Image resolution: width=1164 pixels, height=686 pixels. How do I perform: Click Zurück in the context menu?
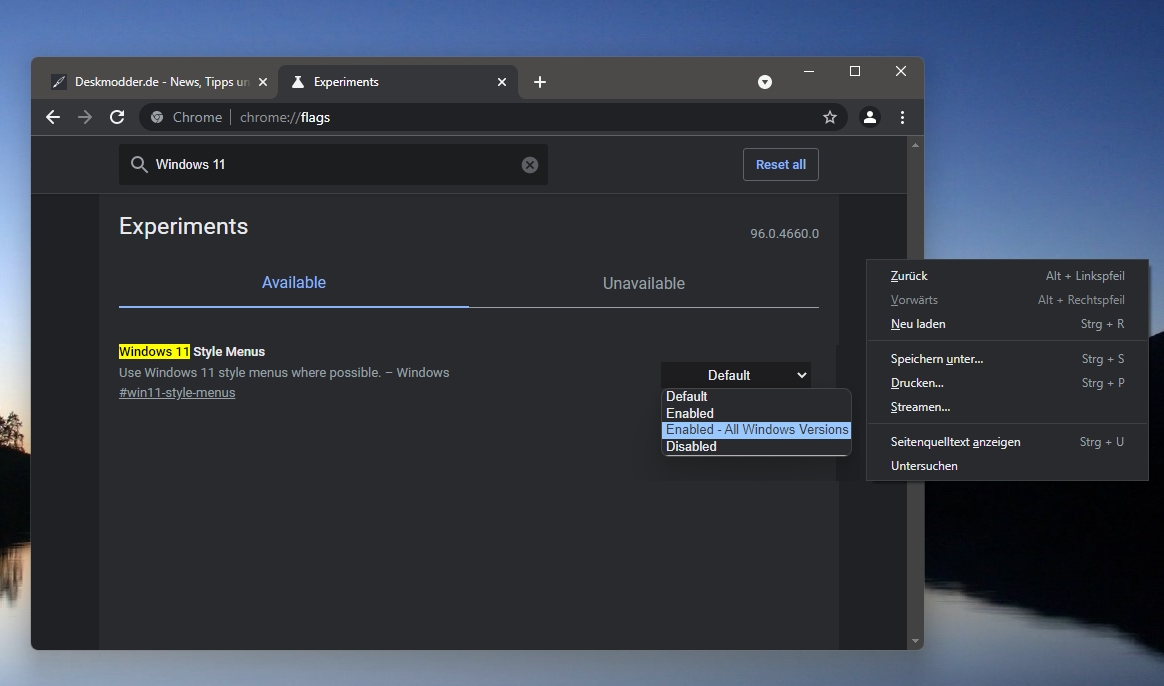click(1007, 276)
